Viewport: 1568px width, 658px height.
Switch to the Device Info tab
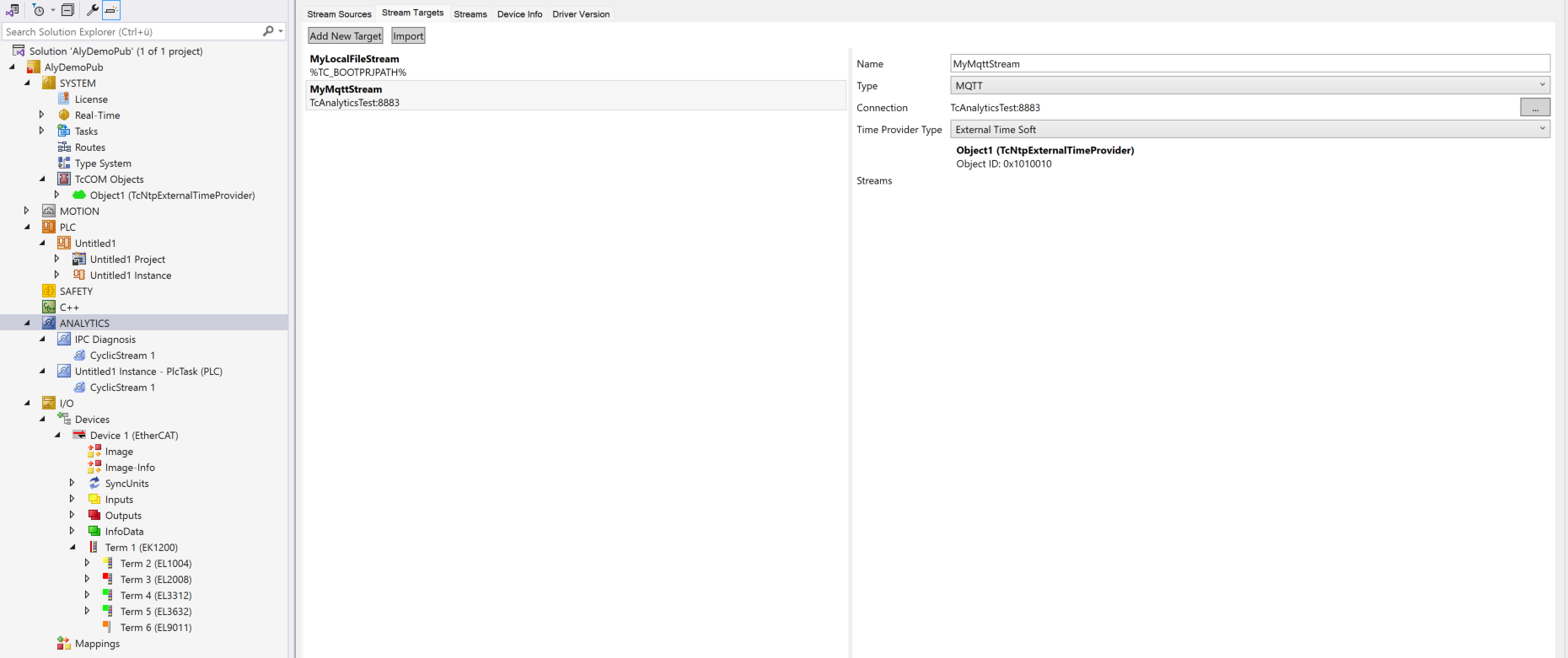[x=519, y=14]
